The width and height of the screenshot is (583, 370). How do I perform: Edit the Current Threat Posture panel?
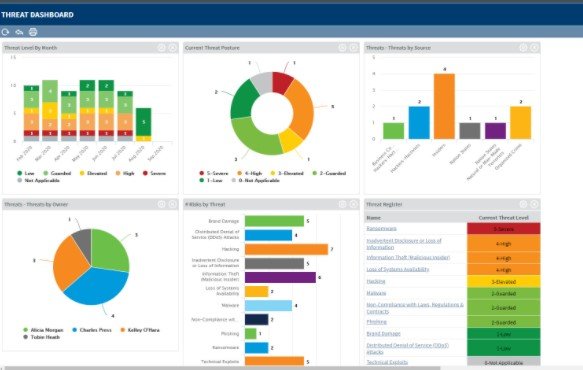click(342, 48)
